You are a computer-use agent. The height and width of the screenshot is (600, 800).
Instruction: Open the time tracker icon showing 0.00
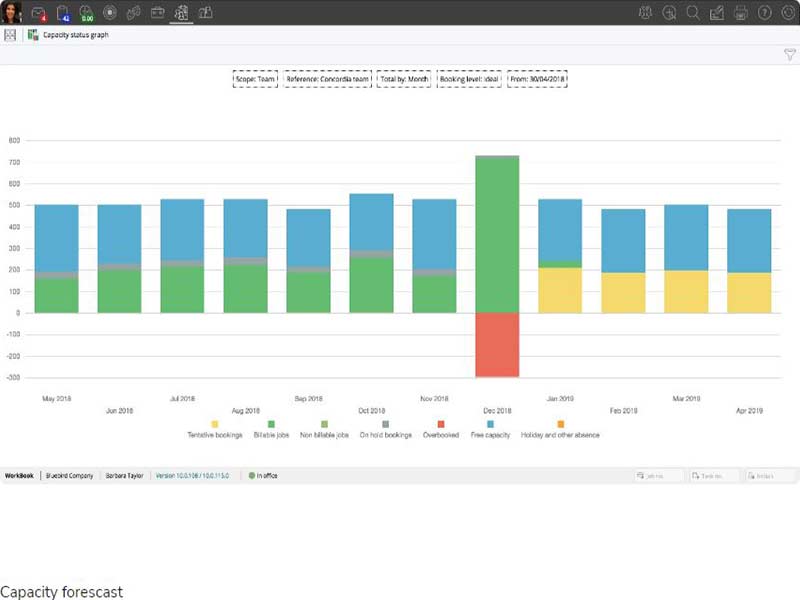click(87, 13)
